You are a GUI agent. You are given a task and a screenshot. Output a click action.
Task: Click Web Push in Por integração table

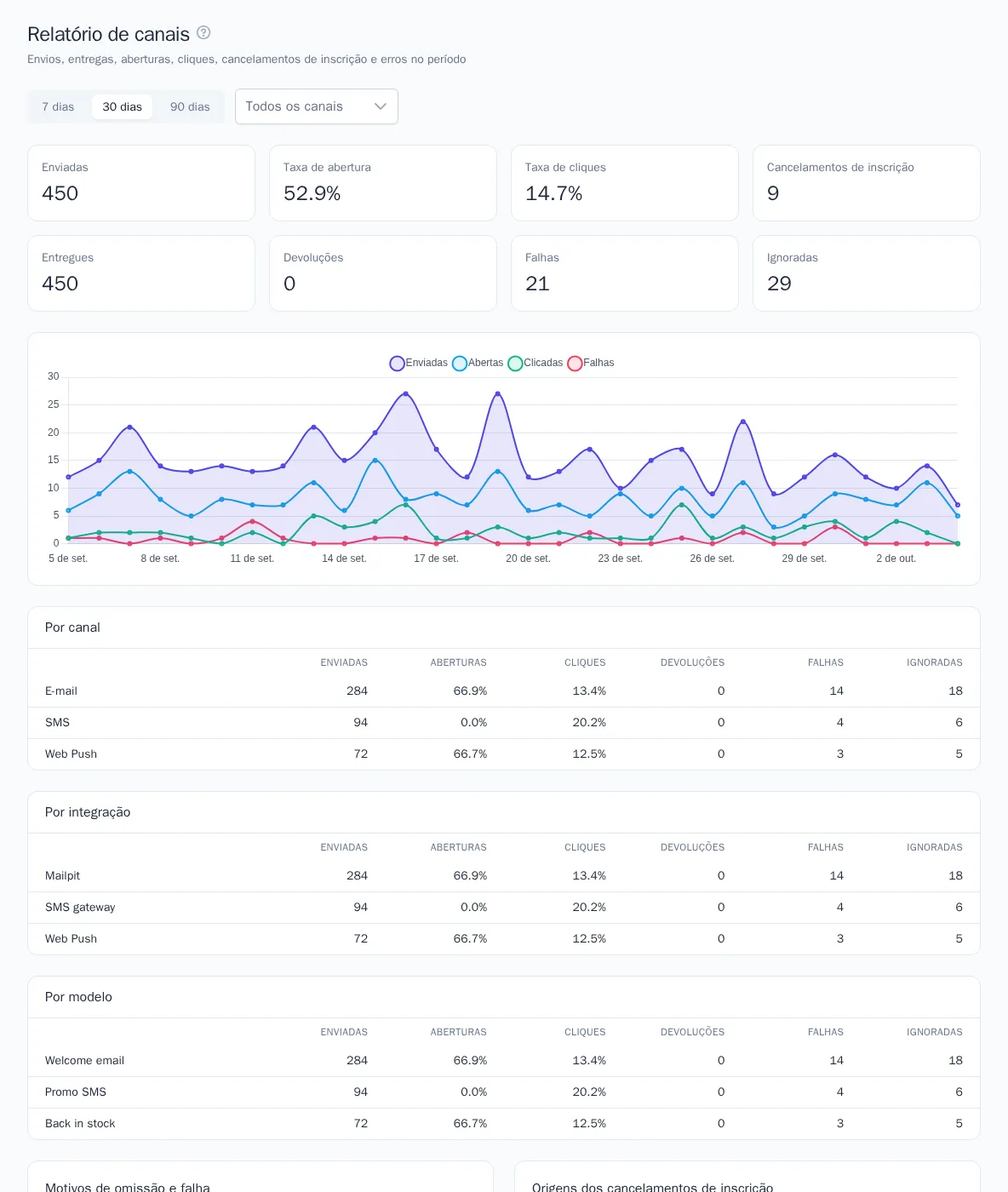pos(504,939)
